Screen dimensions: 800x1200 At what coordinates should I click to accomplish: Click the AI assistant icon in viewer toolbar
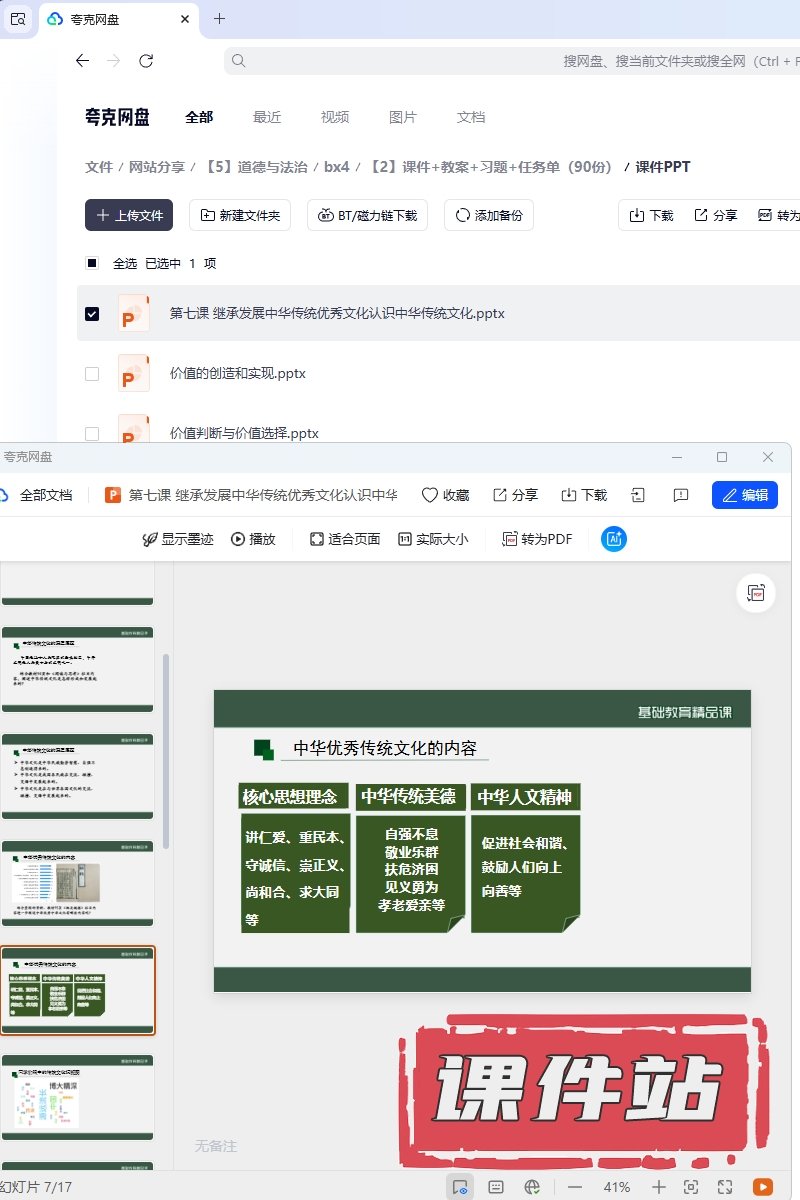click(x=613, y=539)
